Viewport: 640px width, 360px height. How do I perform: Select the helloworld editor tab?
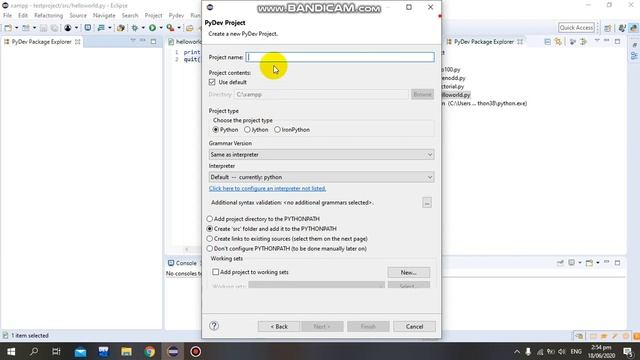pyautogui.click(x=185, y=42)
